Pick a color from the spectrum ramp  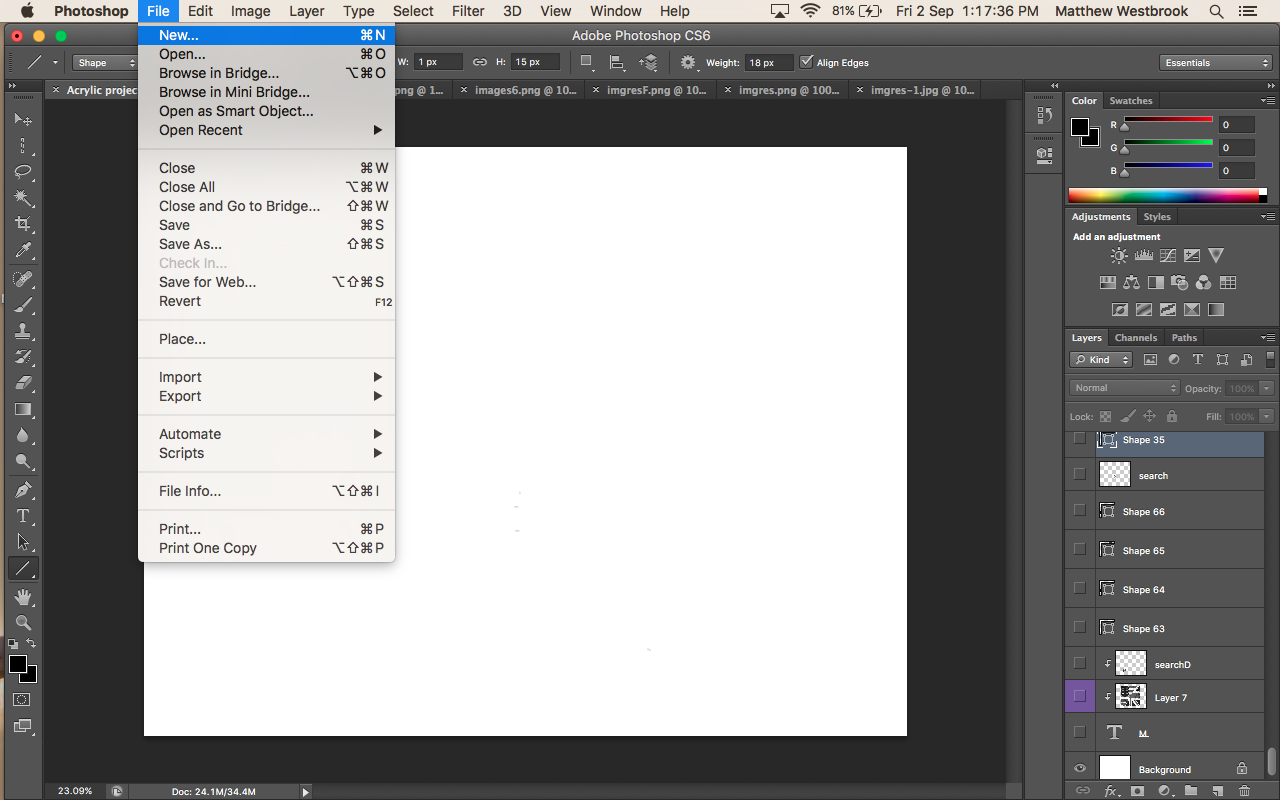(x=1167, y=196)
